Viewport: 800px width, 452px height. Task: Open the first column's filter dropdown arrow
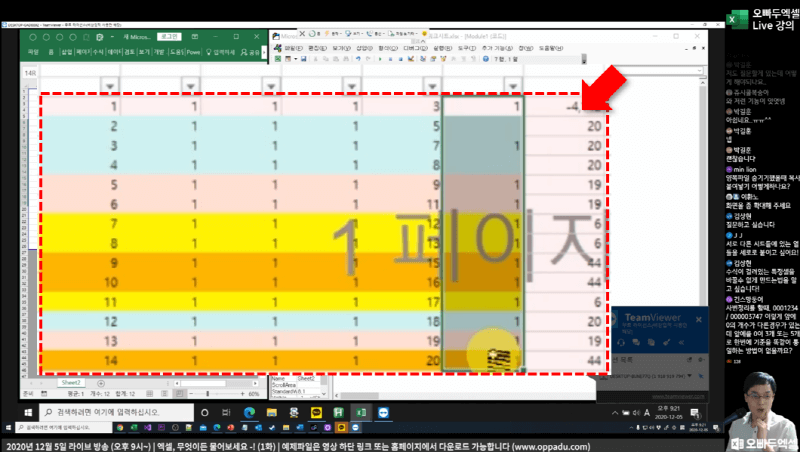click(x=111, y=83)
